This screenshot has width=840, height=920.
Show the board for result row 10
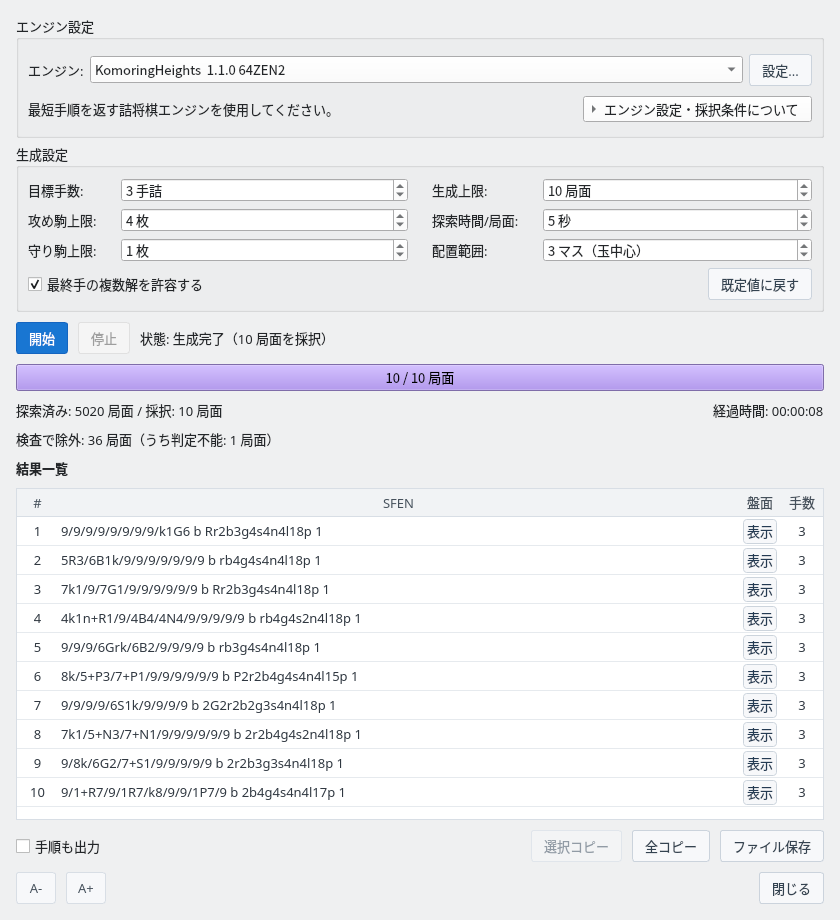760,793
